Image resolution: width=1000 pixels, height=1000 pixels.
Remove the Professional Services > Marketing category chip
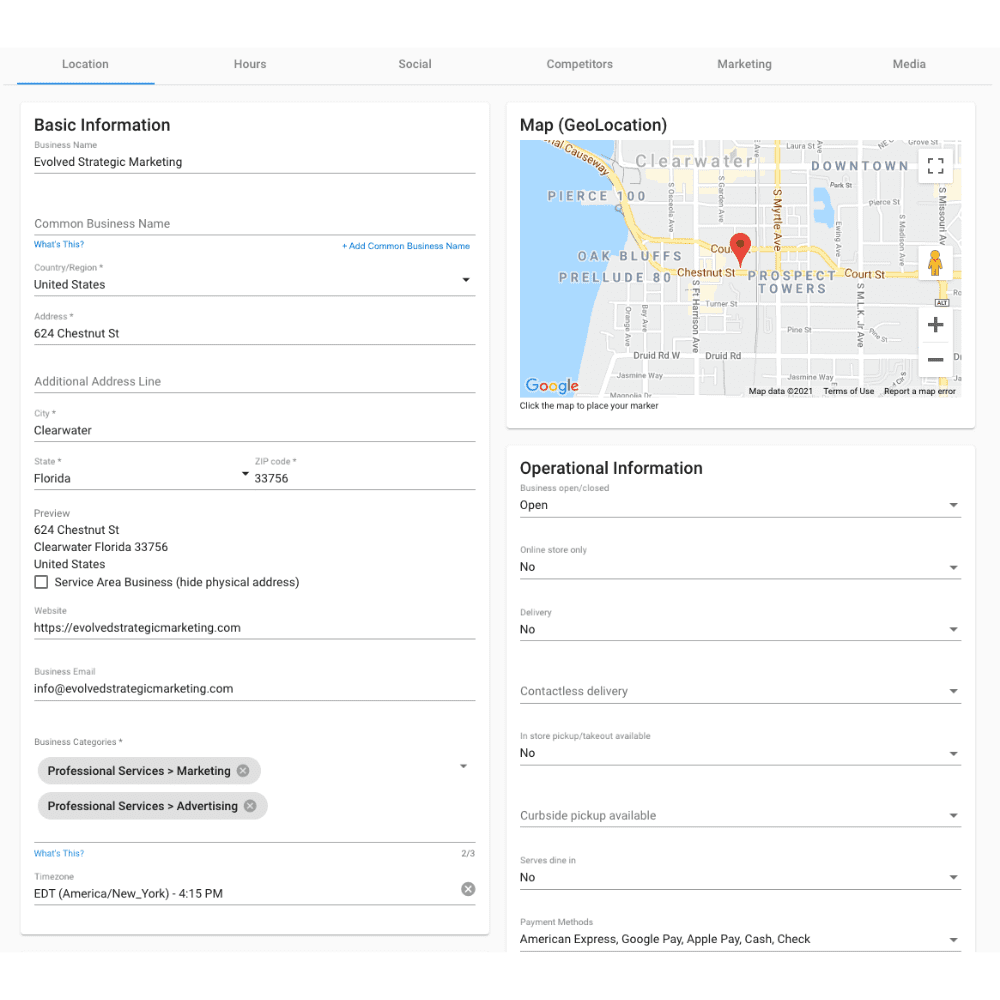click(242, 770)
